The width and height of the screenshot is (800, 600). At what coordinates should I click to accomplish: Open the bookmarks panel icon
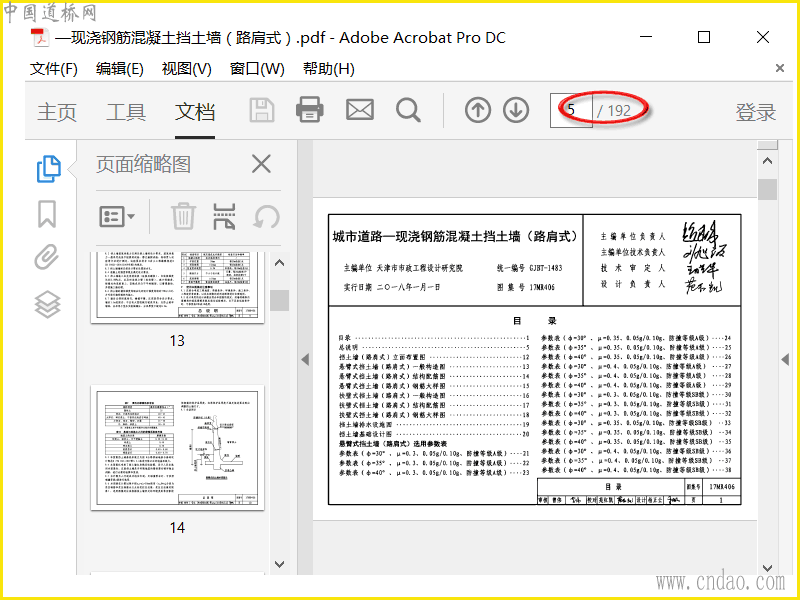pyautogui.click(x=47, y=214)
